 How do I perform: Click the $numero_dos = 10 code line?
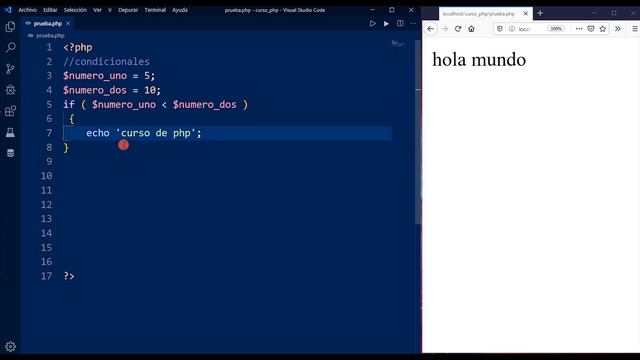coord(112,90)
